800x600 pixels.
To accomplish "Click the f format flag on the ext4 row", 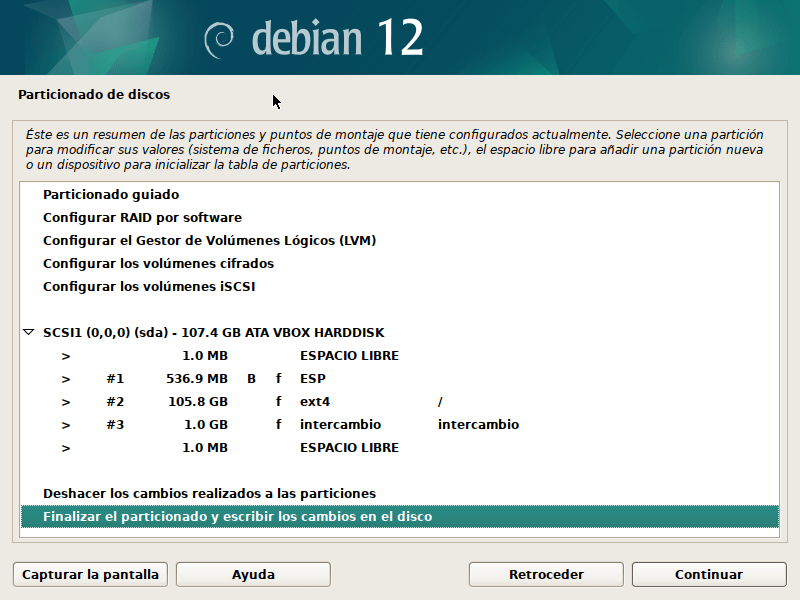I will (279, 402).
